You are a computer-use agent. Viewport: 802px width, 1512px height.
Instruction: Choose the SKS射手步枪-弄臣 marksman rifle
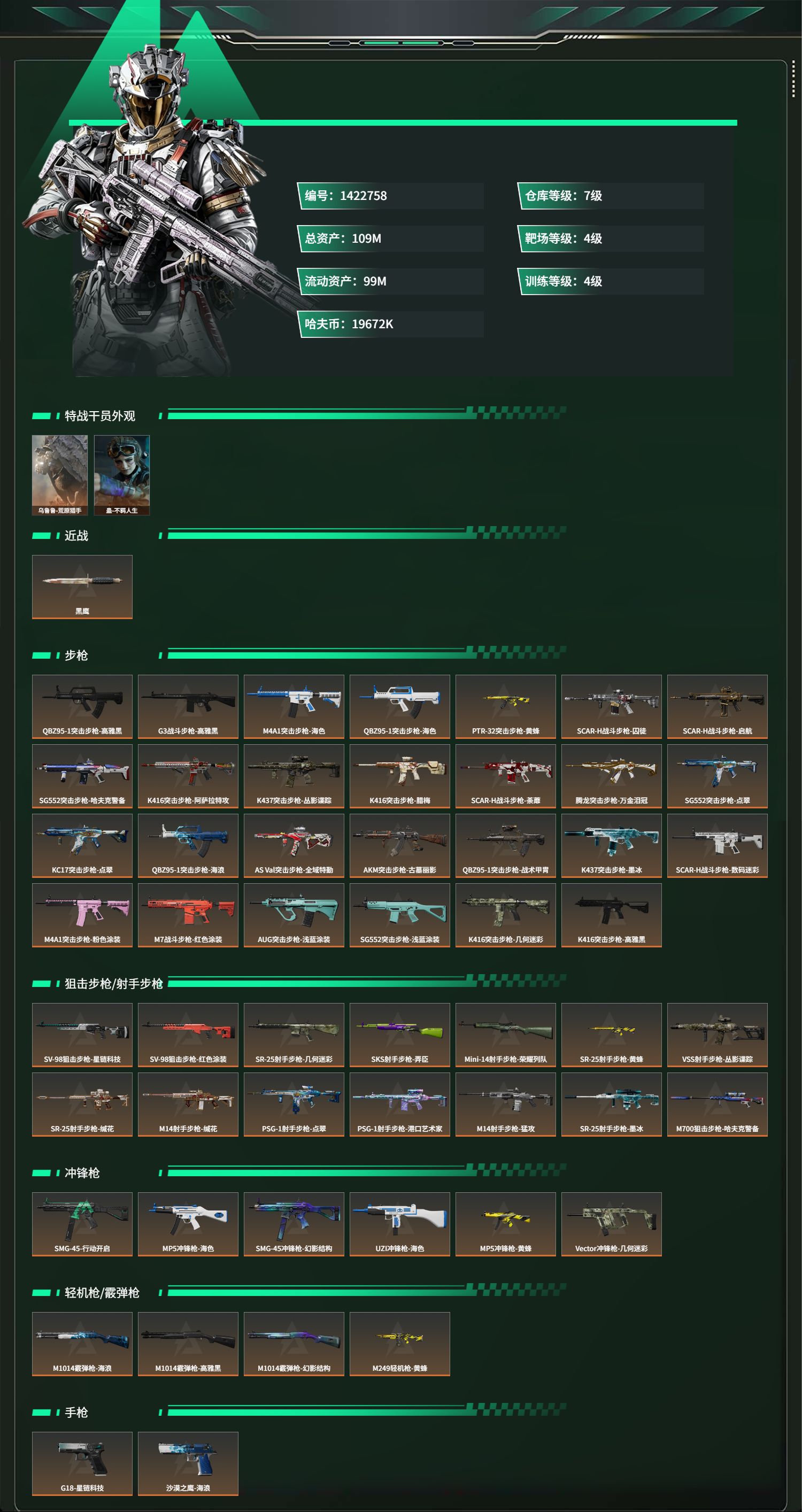[x=400, y=1035]
